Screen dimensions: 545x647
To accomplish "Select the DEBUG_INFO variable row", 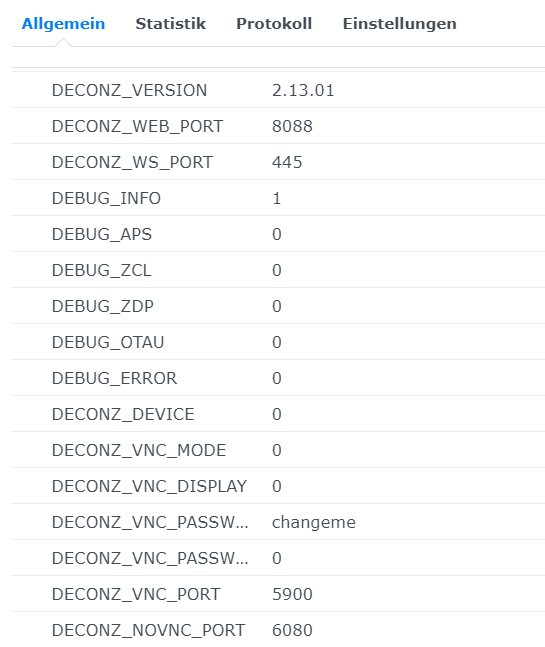I will pyautogui.click(x=278, y=198).
